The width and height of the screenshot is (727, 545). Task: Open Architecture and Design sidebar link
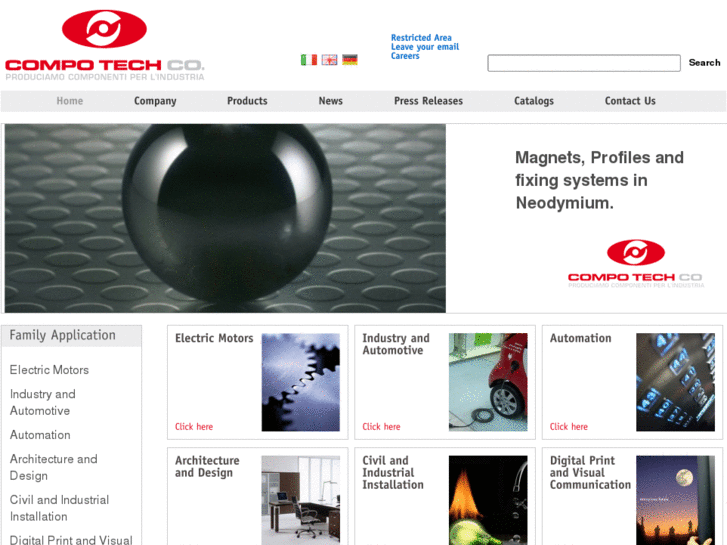point(54,467)
